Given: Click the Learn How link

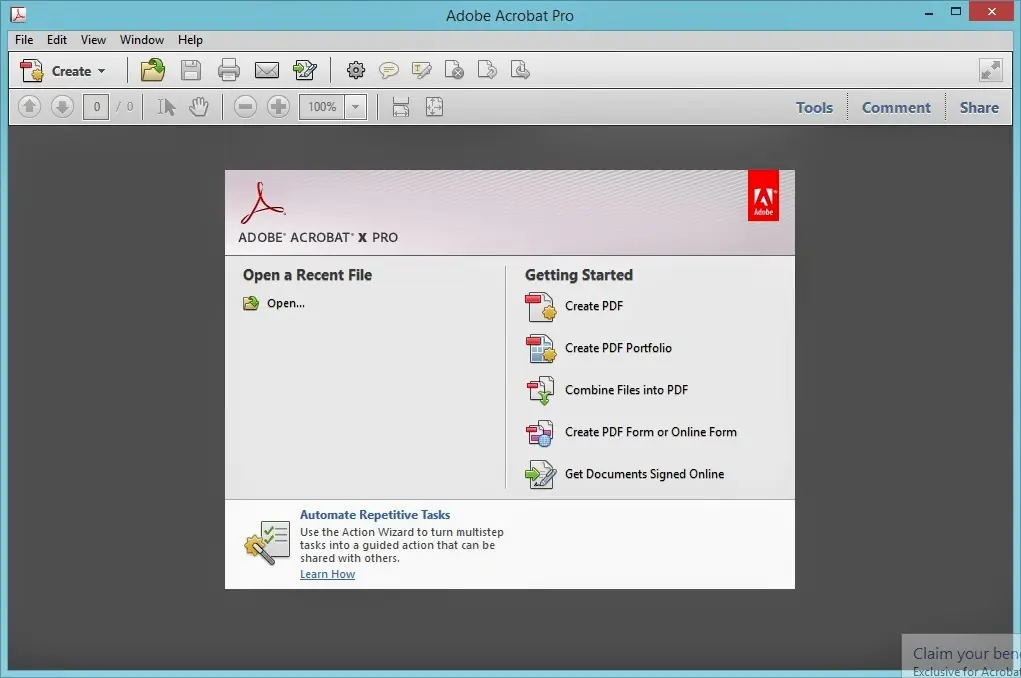Looking at the screenshot, I should [328, 574].
